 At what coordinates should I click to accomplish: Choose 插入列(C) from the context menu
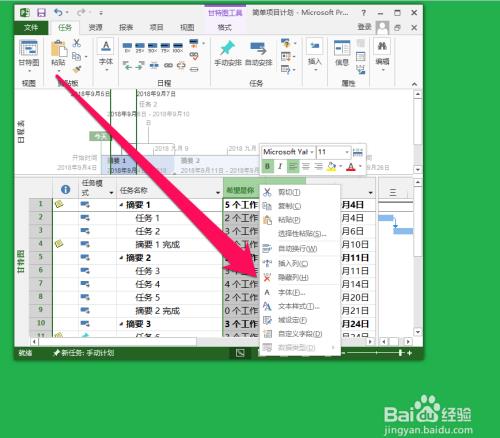tap(293, 264)
